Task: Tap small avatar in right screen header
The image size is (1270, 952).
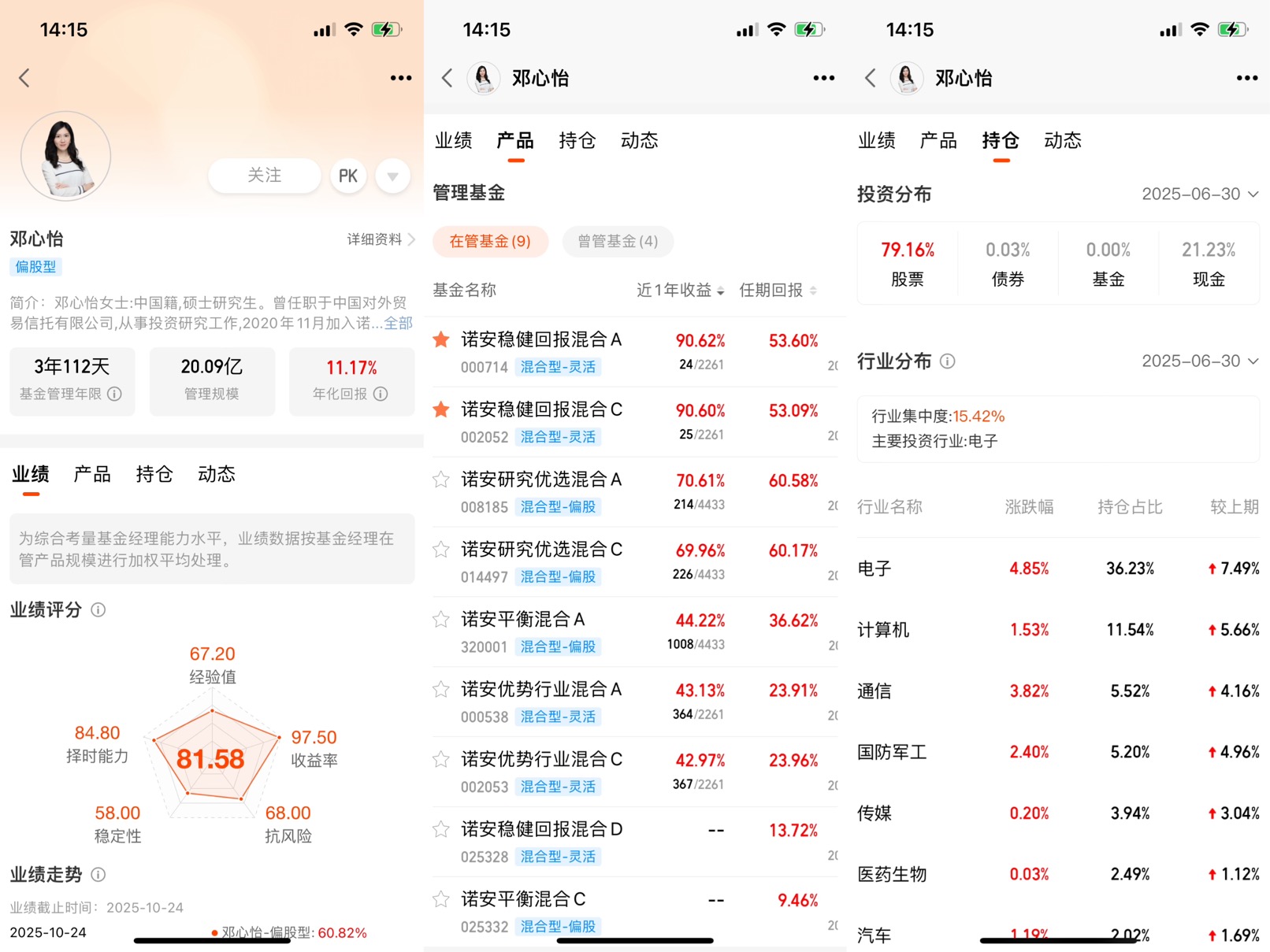Action: (907, 78)
